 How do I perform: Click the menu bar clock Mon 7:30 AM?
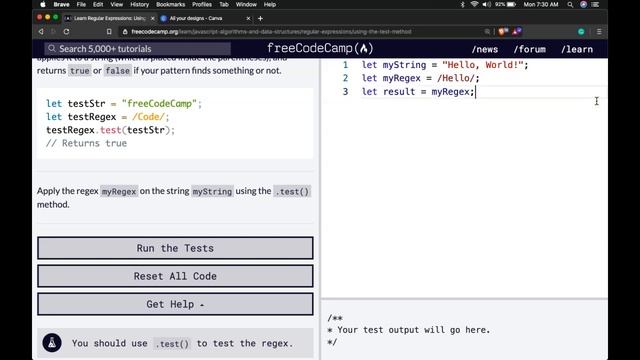[x=541, y=4]
